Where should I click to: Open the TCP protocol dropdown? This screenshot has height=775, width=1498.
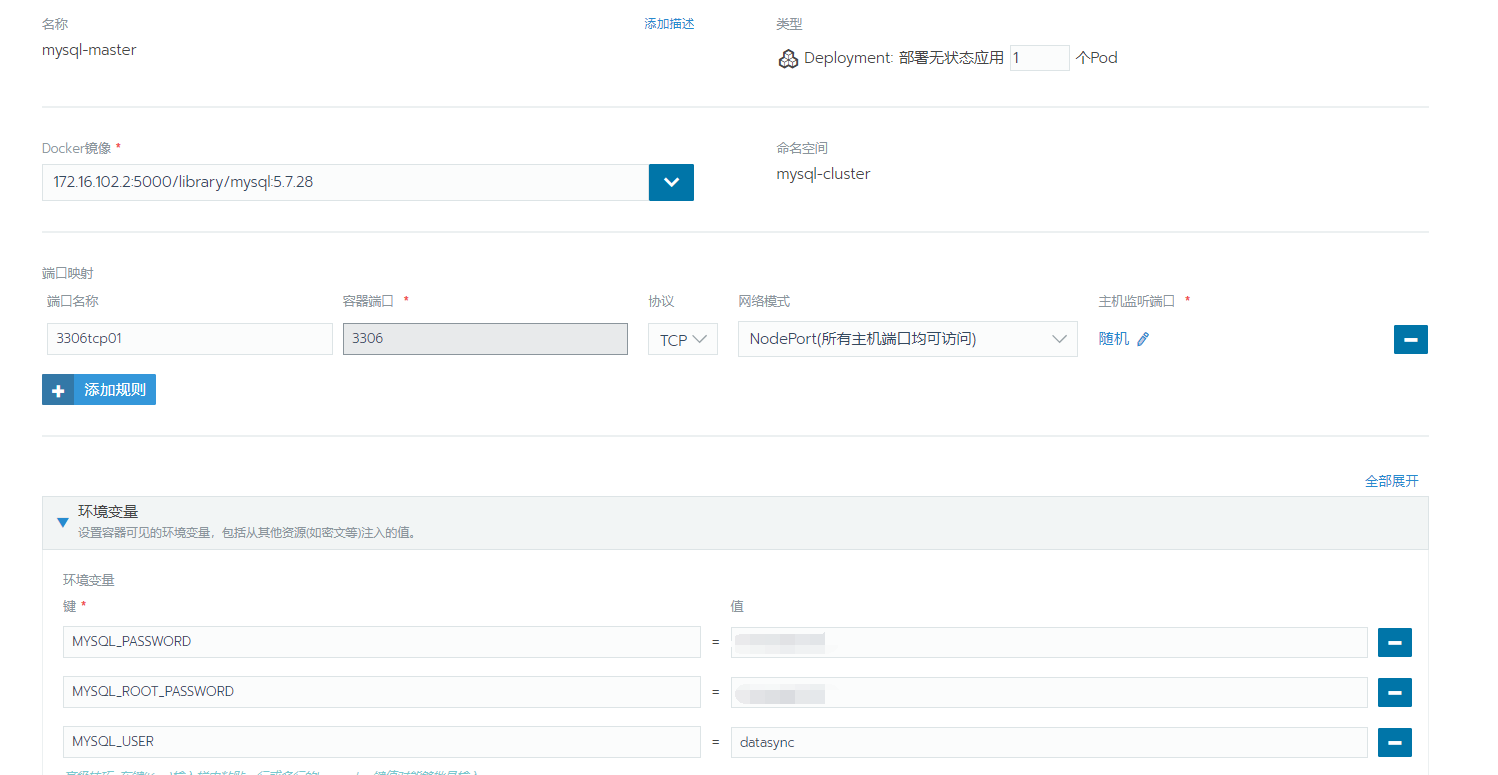point(683,339)
